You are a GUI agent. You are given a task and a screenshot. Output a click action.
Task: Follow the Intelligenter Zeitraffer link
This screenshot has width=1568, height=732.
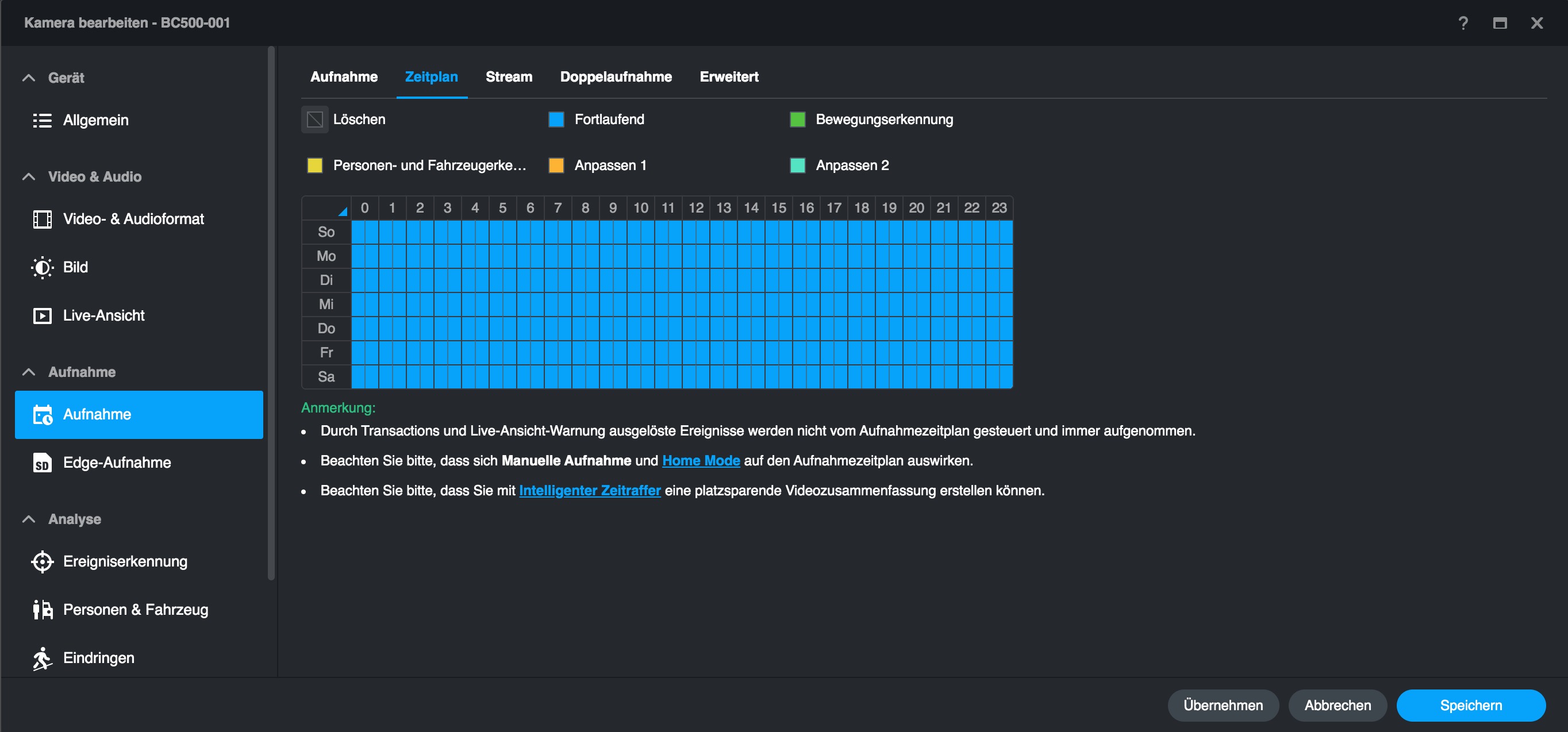[x=589, y=491]
